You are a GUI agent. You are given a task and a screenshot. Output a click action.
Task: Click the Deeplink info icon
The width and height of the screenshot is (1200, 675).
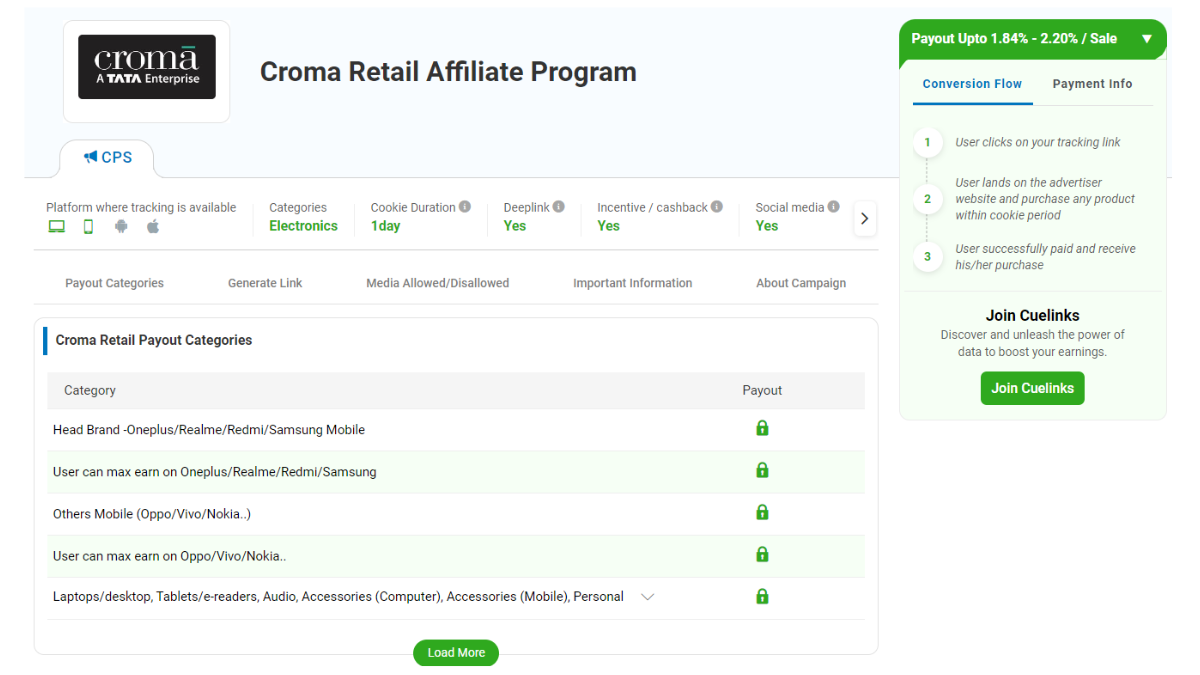pyautogui.click(x=557, y=205)
